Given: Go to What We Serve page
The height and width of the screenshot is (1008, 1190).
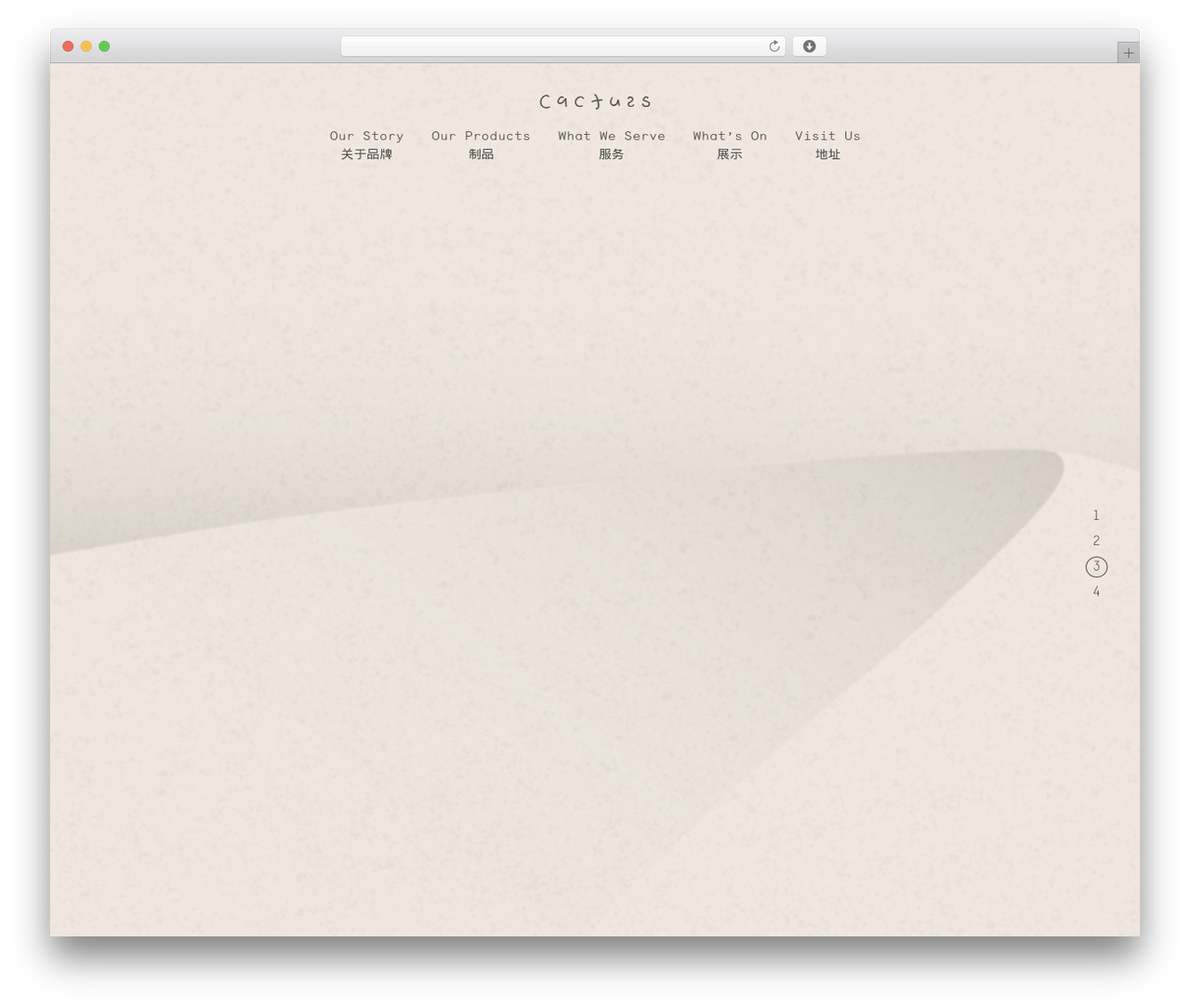Looking at the screenshot, I should pyautogui.click(x=612, y=144).
